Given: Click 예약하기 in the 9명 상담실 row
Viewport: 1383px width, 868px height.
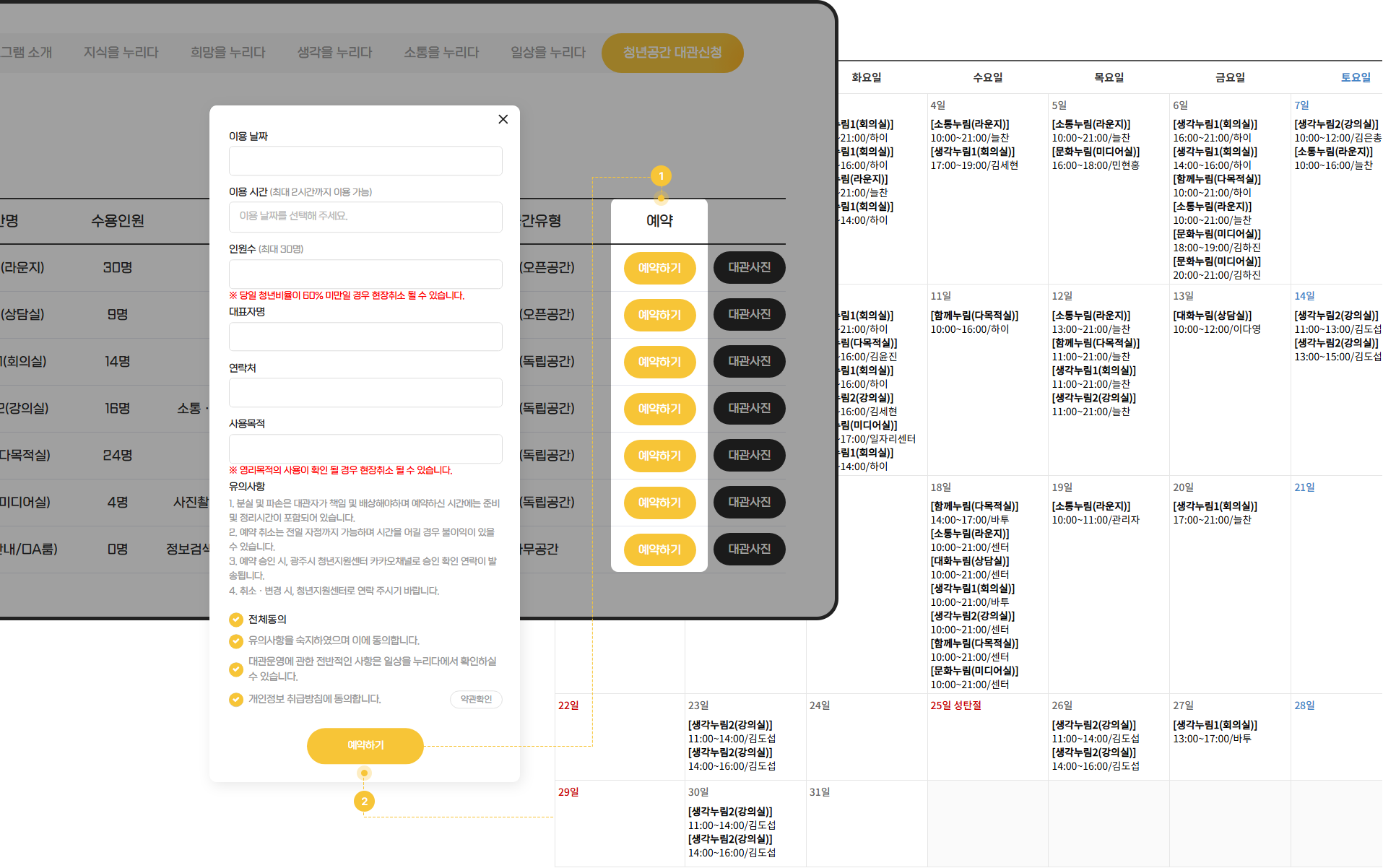Looking at the screenshot, I should (659, 315).
